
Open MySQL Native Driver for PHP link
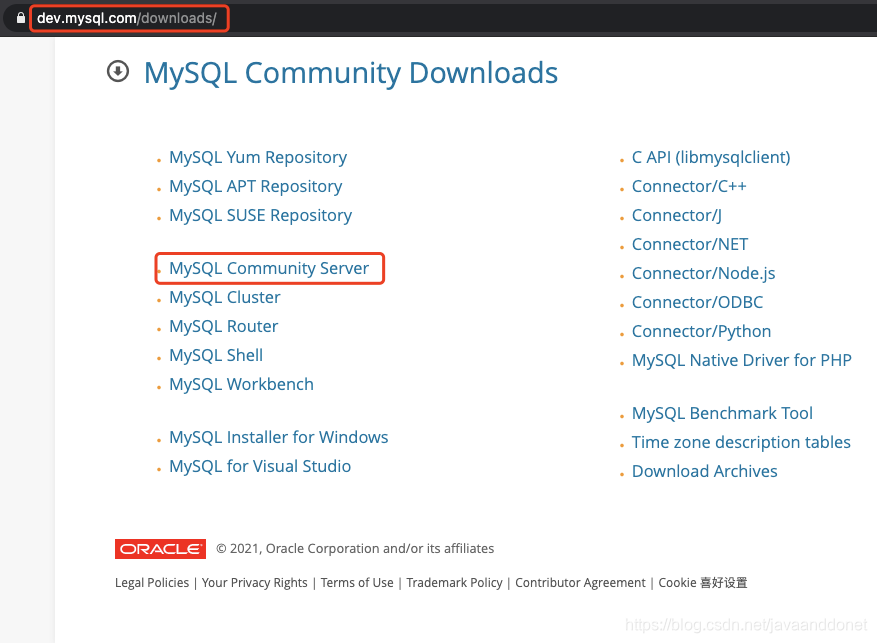(742, 361)
